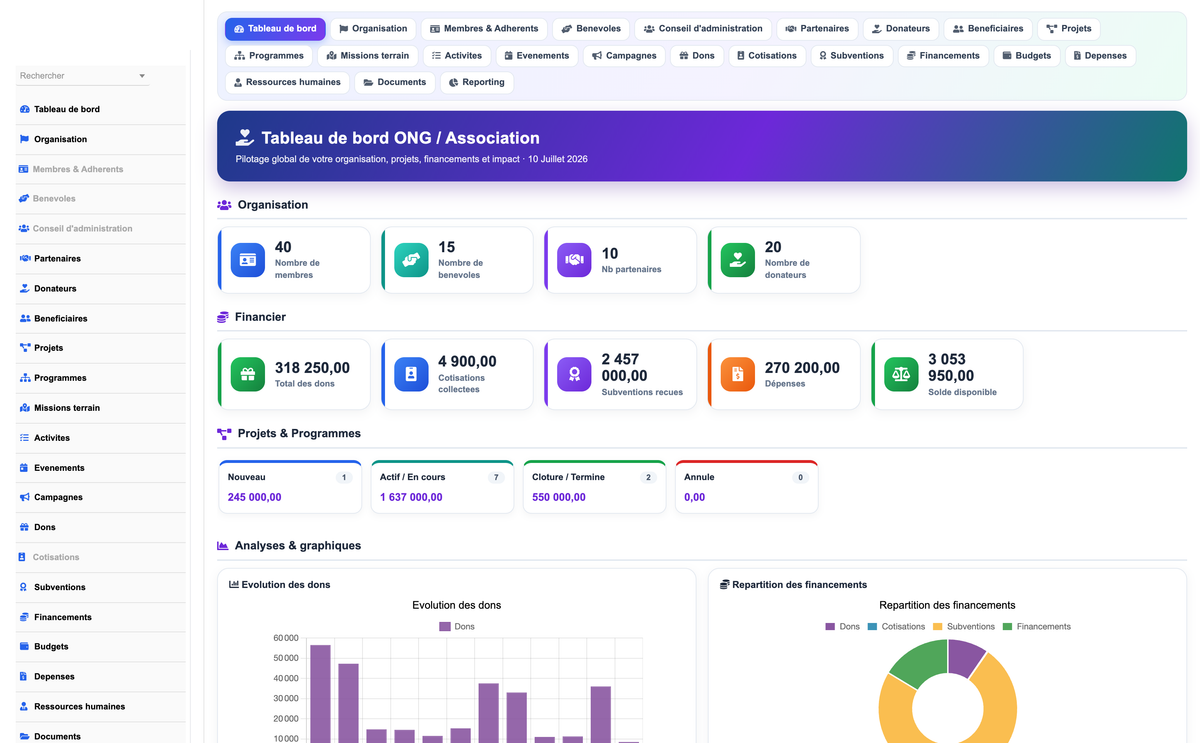Image resolution: width=1200 pixels, height=743 pixels.
Task: Toggle the Financements legend swatch in donut chart
Action: (1008, 627)
